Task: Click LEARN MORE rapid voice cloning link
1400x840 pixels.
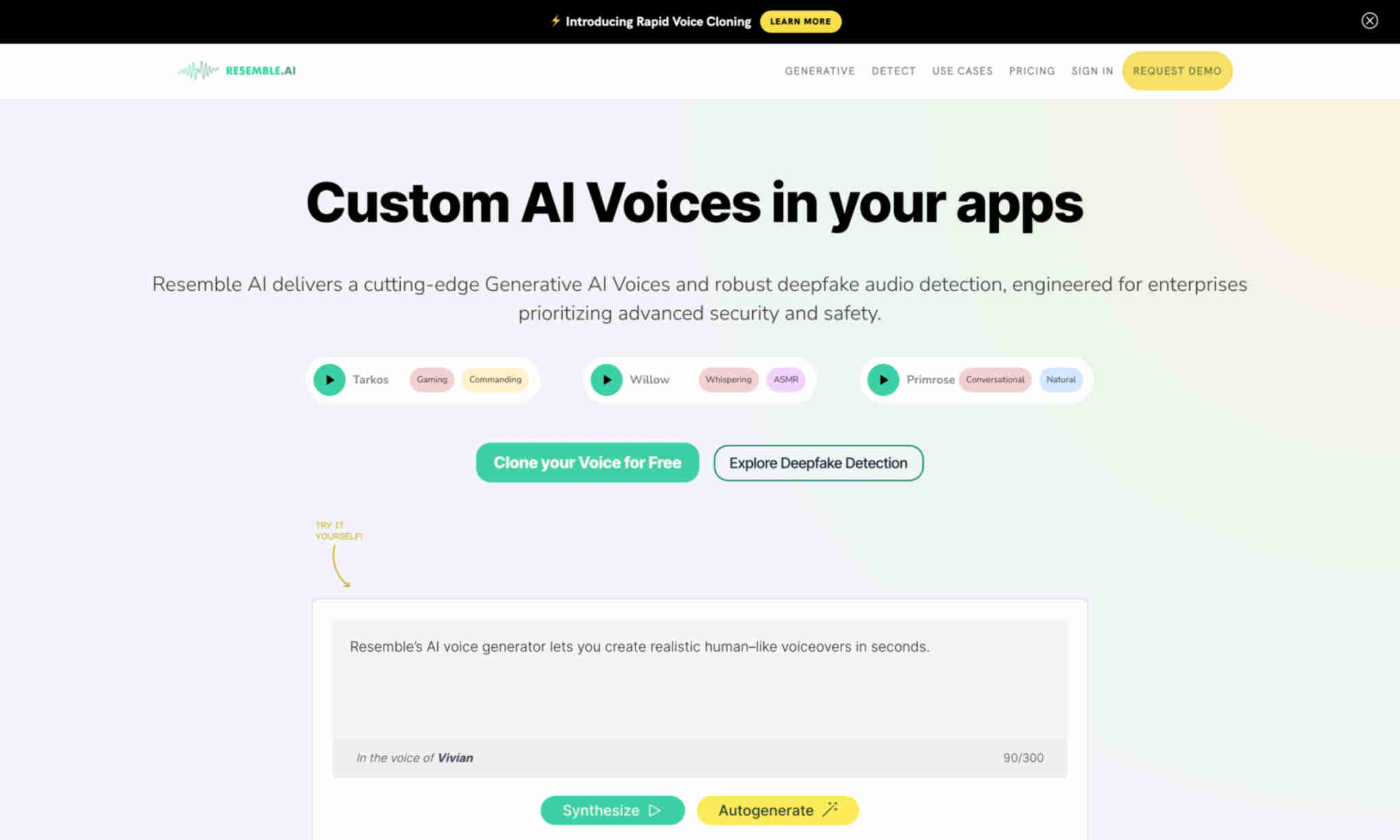Action: click(800, 21)
